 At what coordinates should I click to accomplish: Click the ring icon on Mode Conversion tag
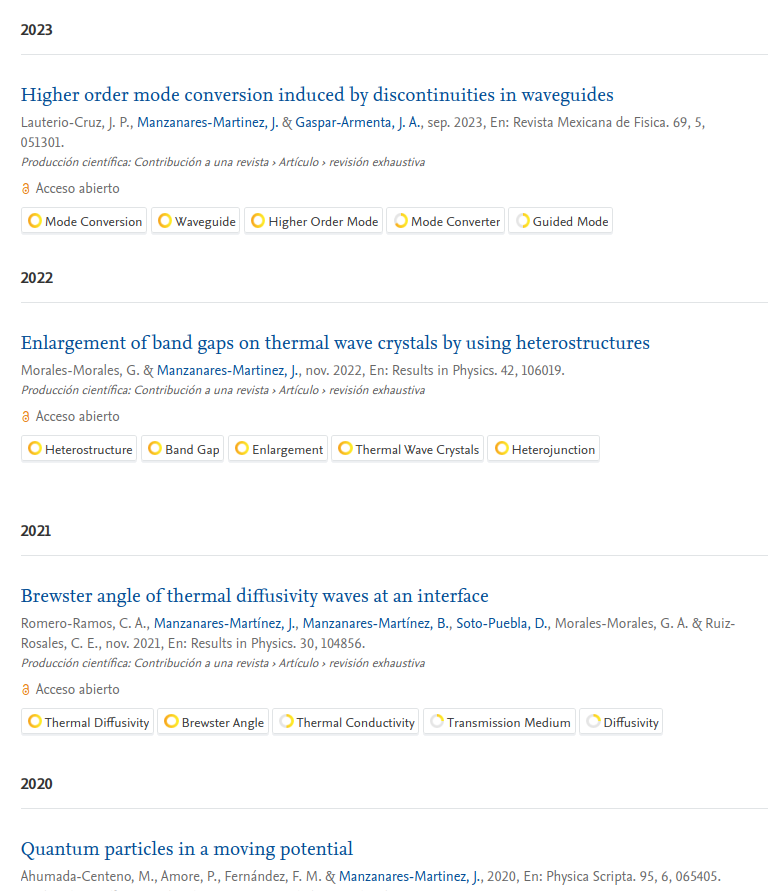(35, 221)
